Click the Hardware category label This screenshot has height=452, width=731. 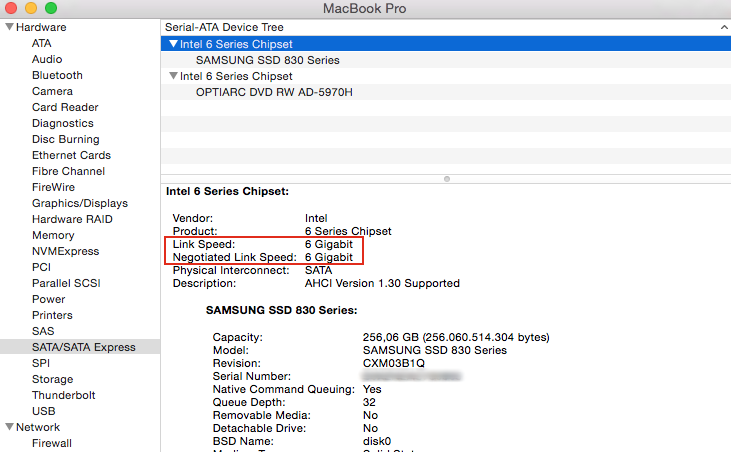pos(41,27)
